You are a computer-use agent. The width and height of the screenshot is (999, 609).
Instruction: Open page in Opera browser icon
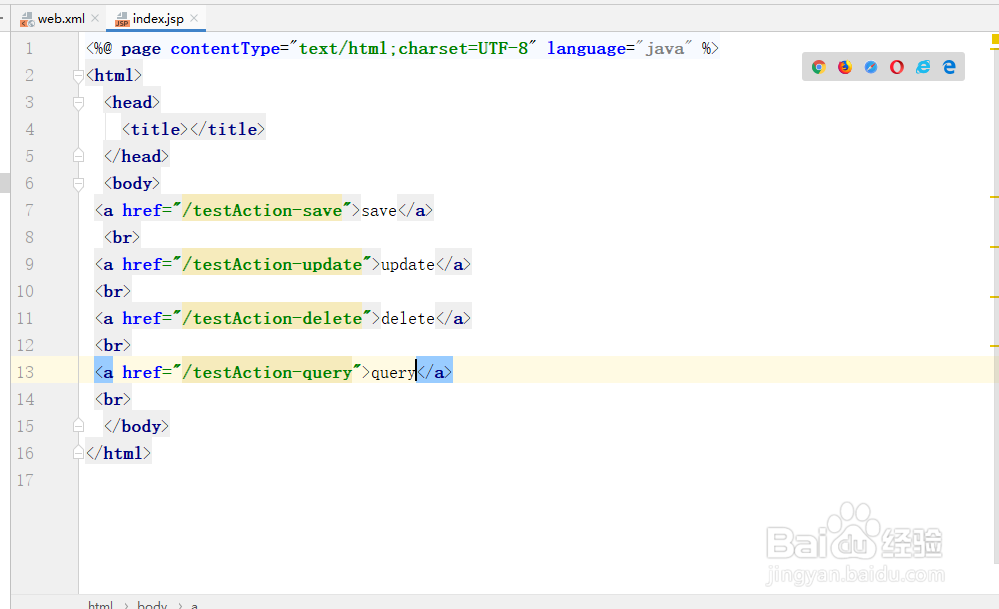[897, 67]
